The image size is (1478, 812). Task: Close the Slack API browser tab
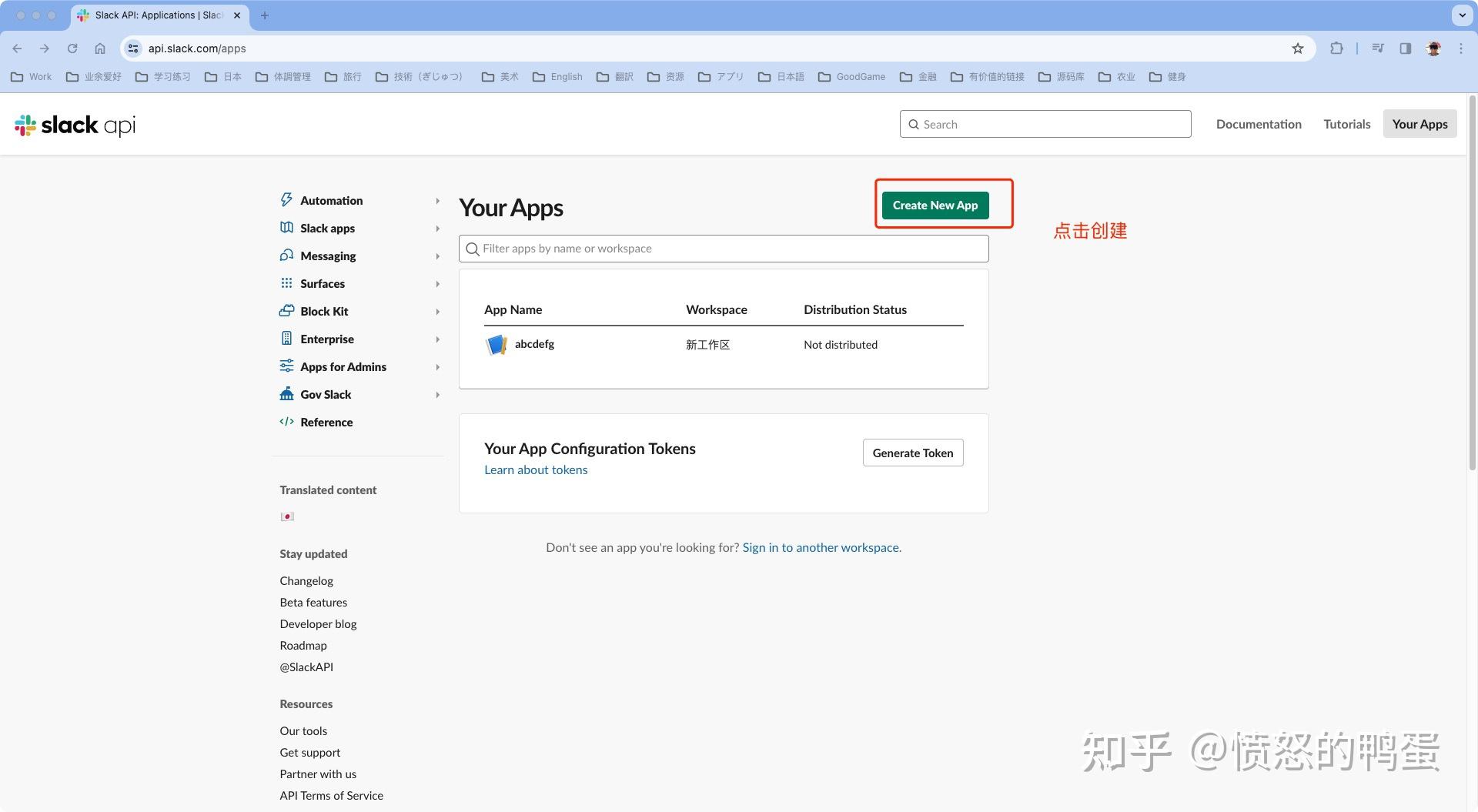236,15
